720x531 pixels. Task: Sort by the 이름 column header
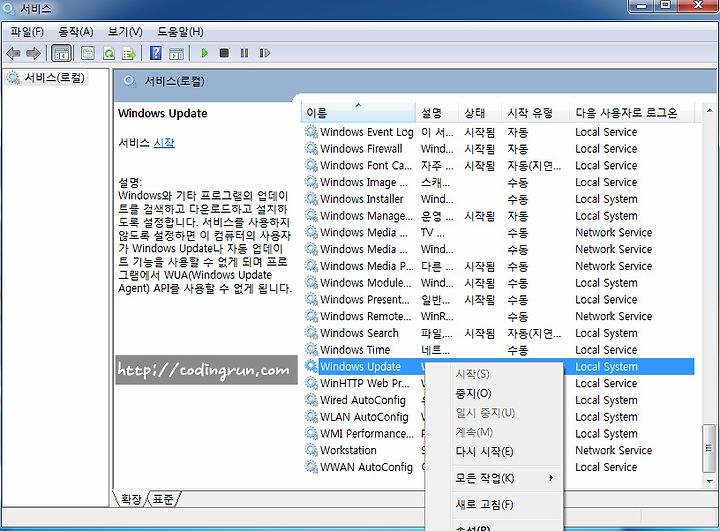click(x=358, y=113)
